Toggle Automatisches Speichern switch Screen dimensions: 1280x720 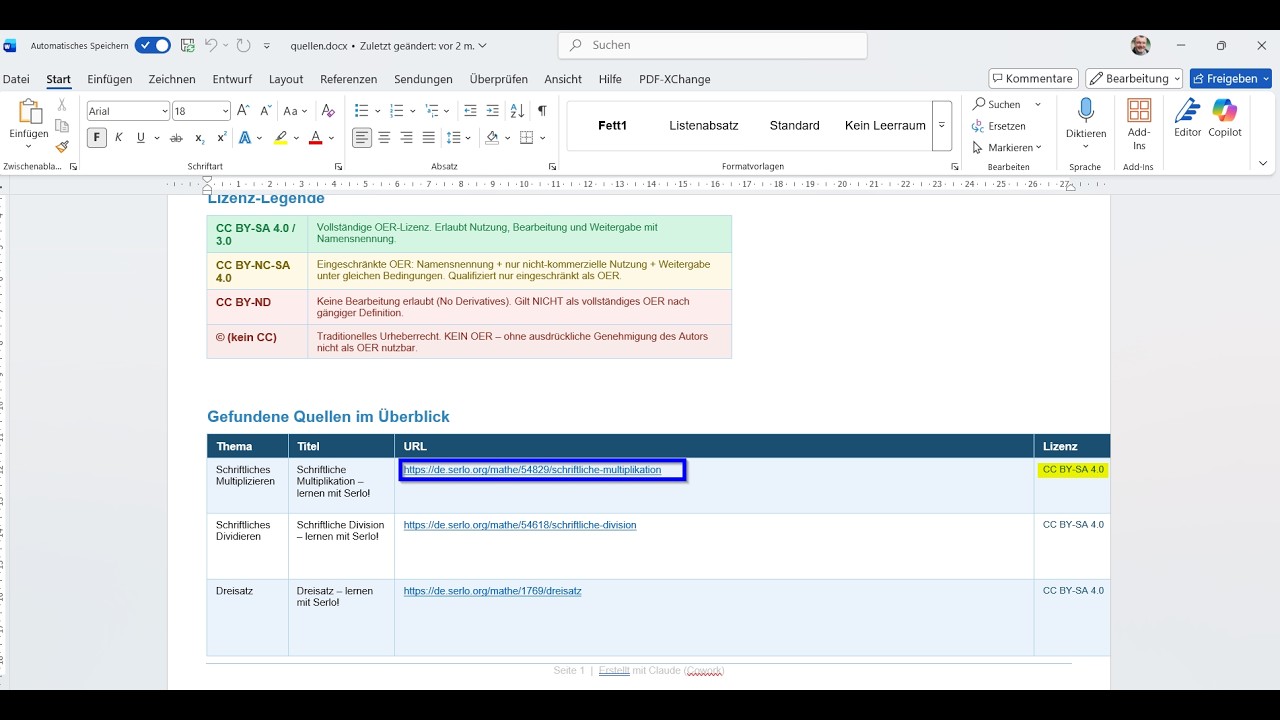(153, 46)
